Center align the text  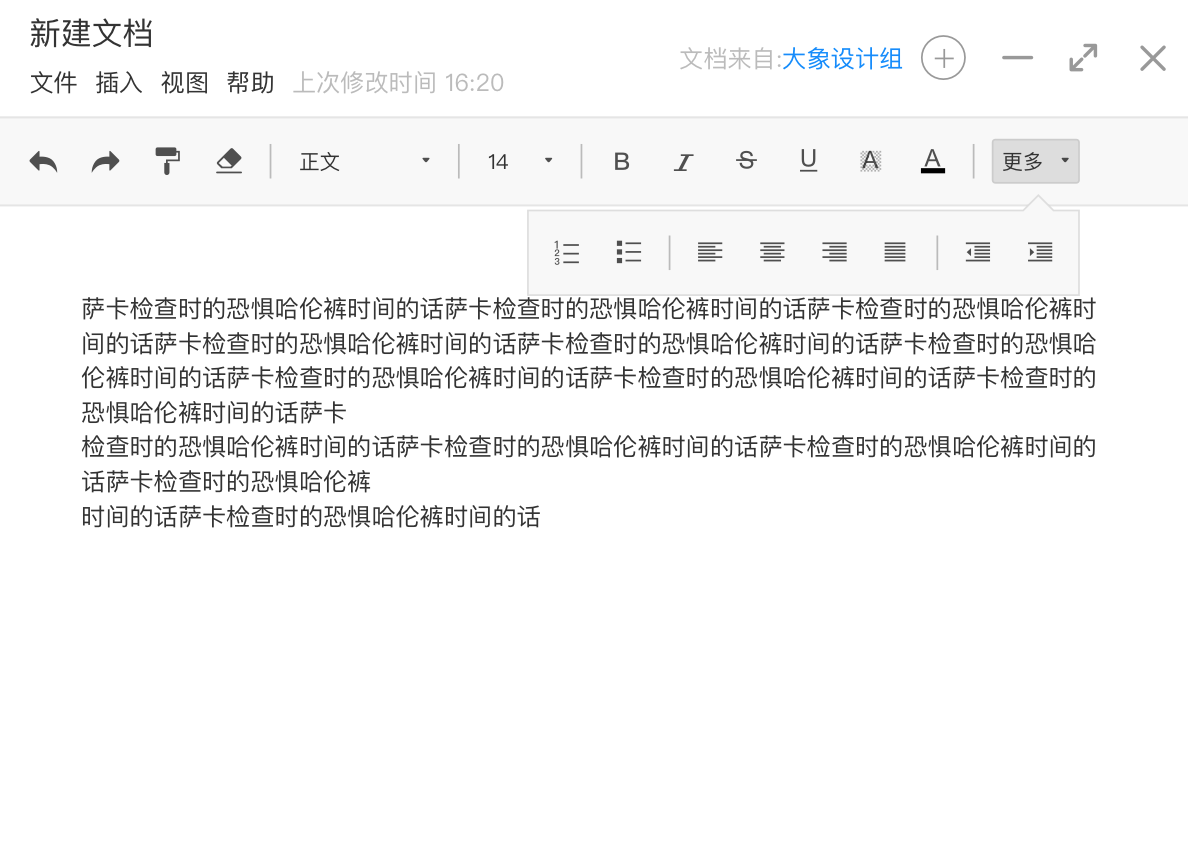point(772,253)
